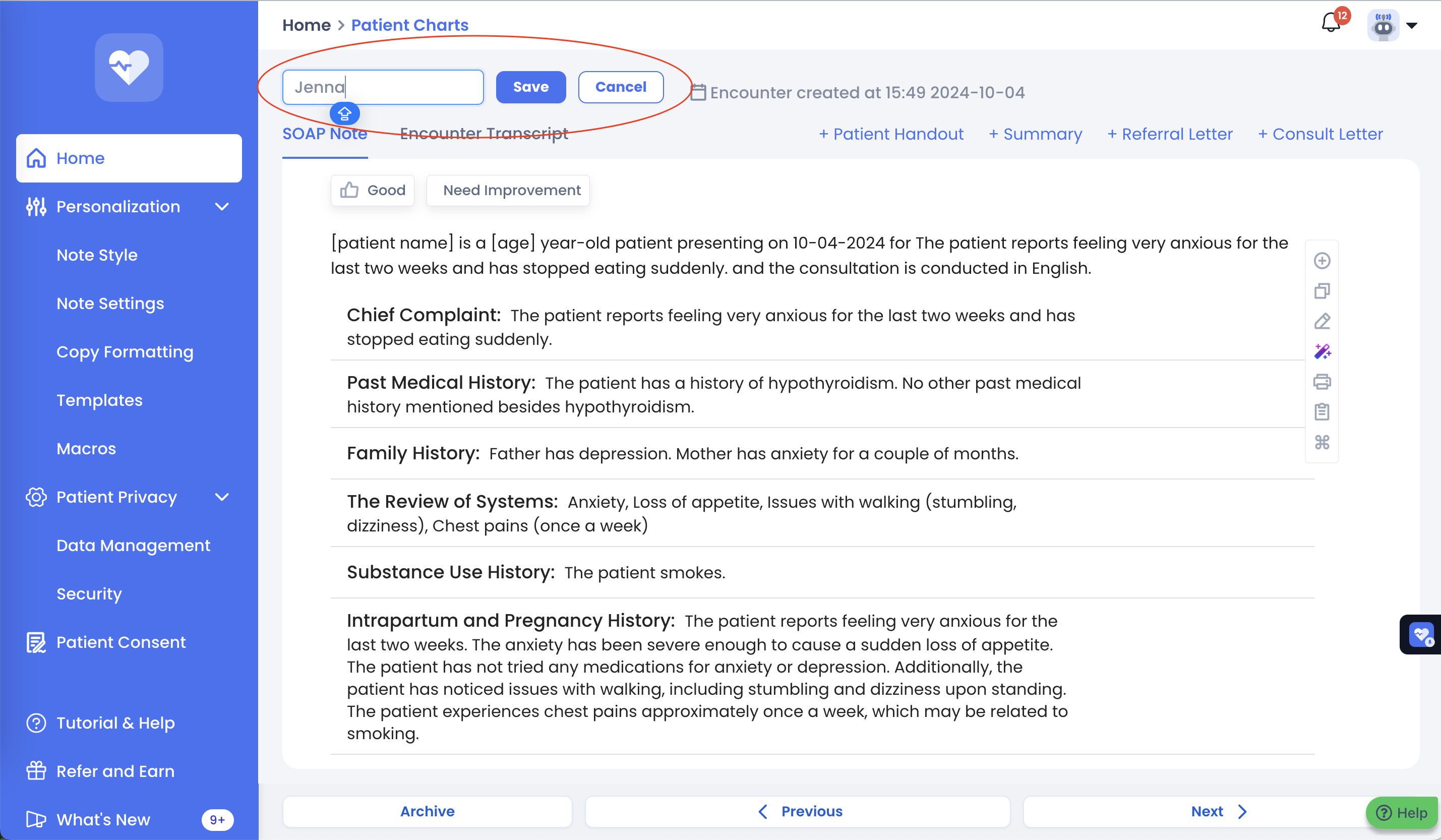The image size is (1441, 840).
Task: Click the copy note icon
Action: (x=1322, y=291)
